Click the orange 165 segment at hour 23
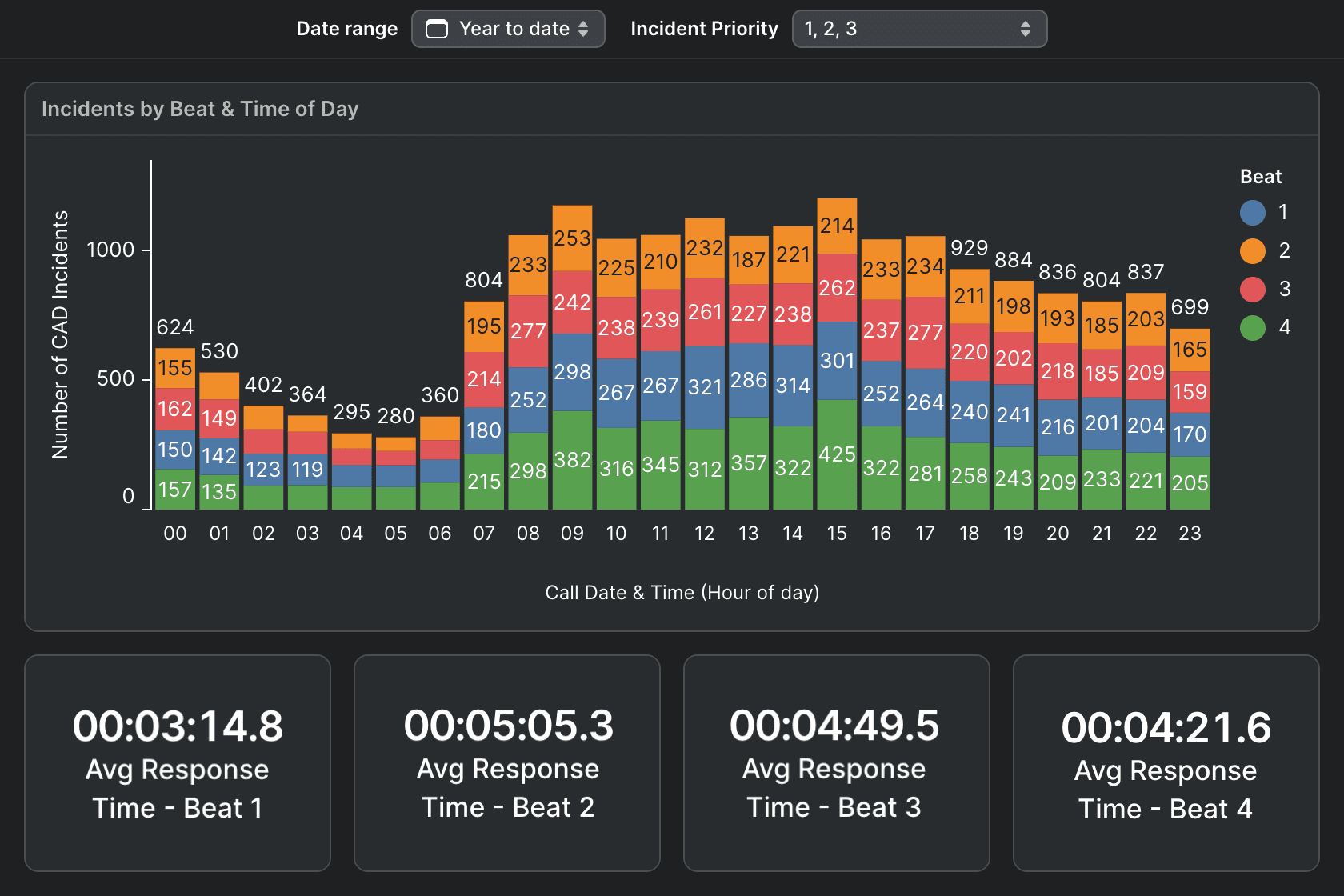This screenshot has height=896, width=1344. tap(1190, 350)
